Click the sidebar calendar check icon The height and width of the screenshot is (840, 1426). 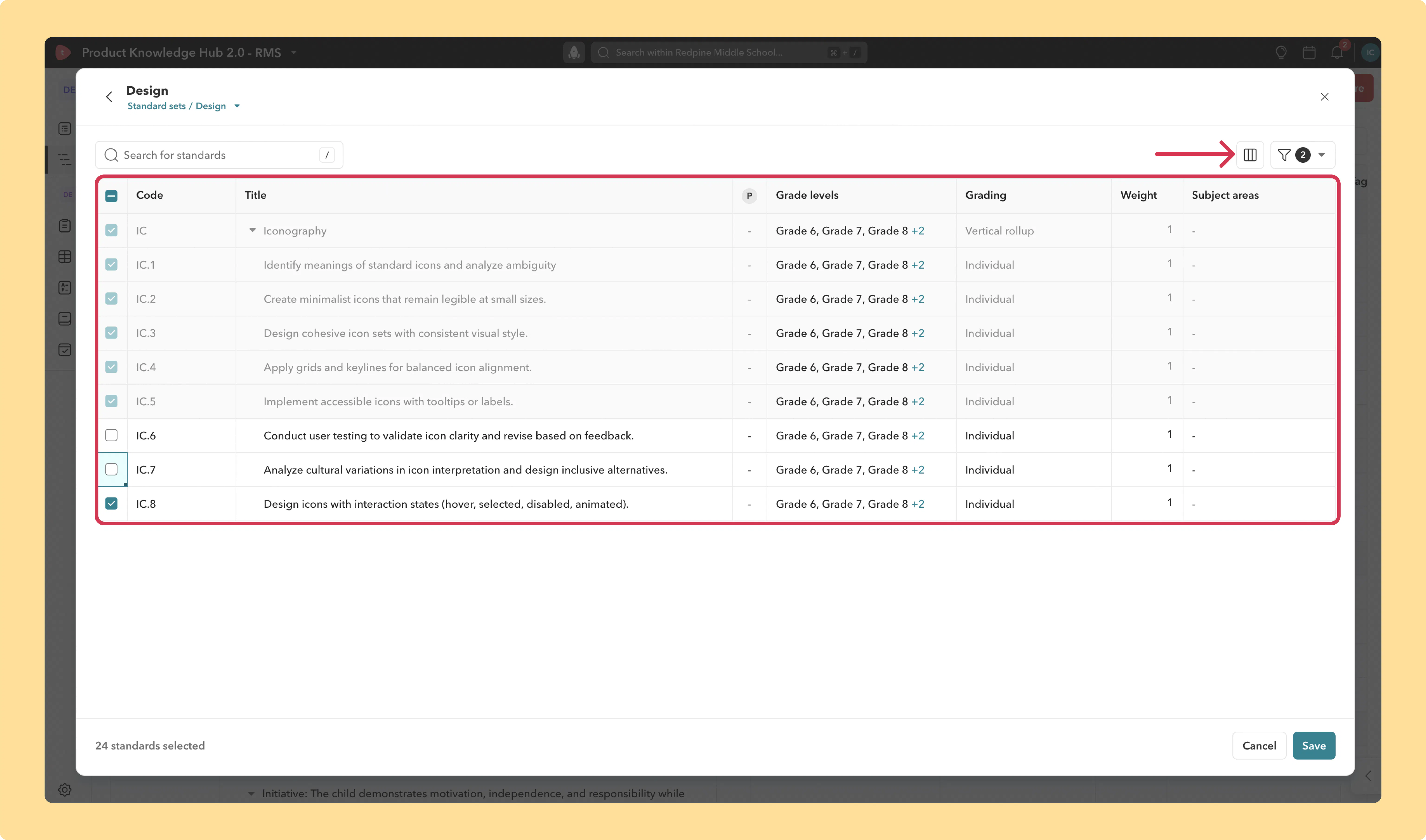coord(65,350)
